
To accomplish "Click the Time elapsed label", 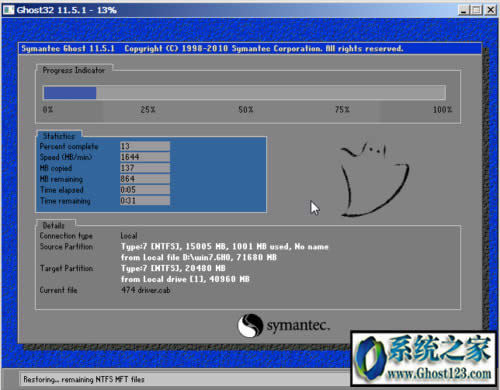I will coord(62,190).
